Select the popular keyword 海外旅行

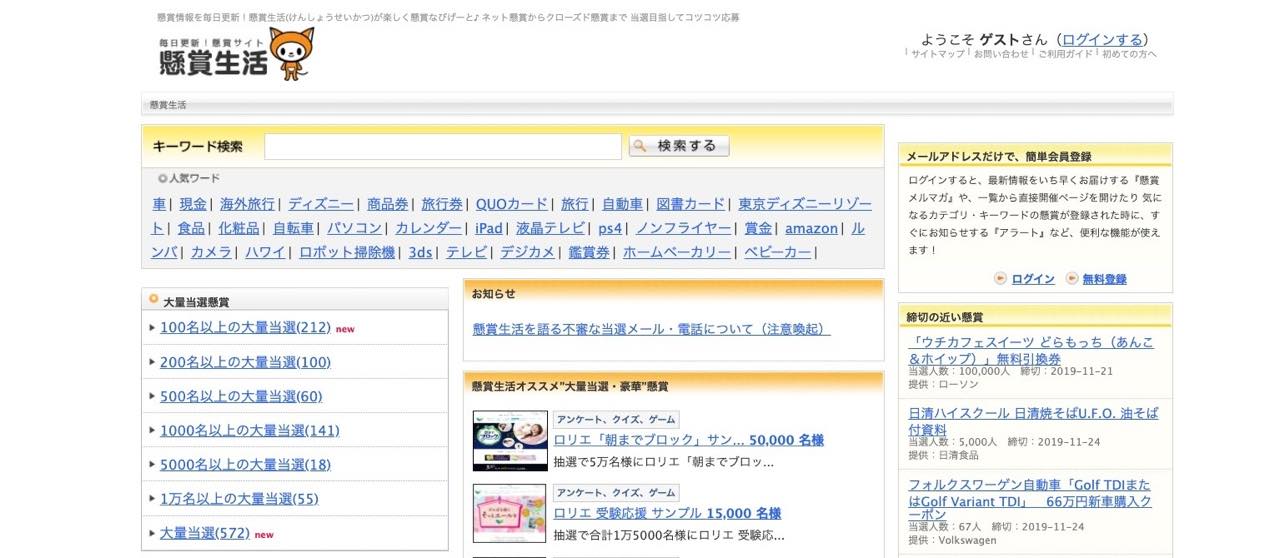(247, 203)
